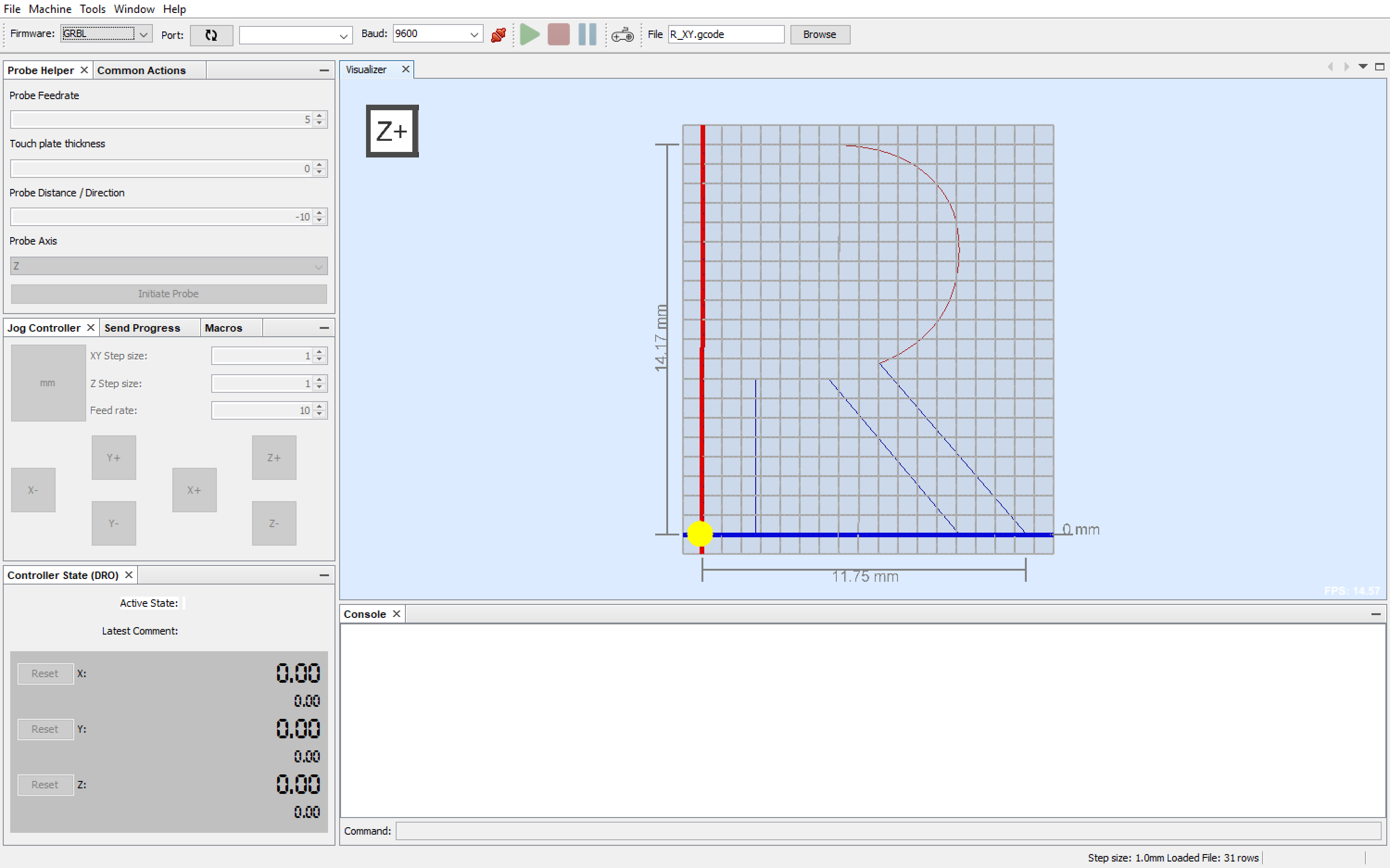The height and width of the screenshot is (868, 1390).
Task: Open the File menu
Action: coord(12,9)
